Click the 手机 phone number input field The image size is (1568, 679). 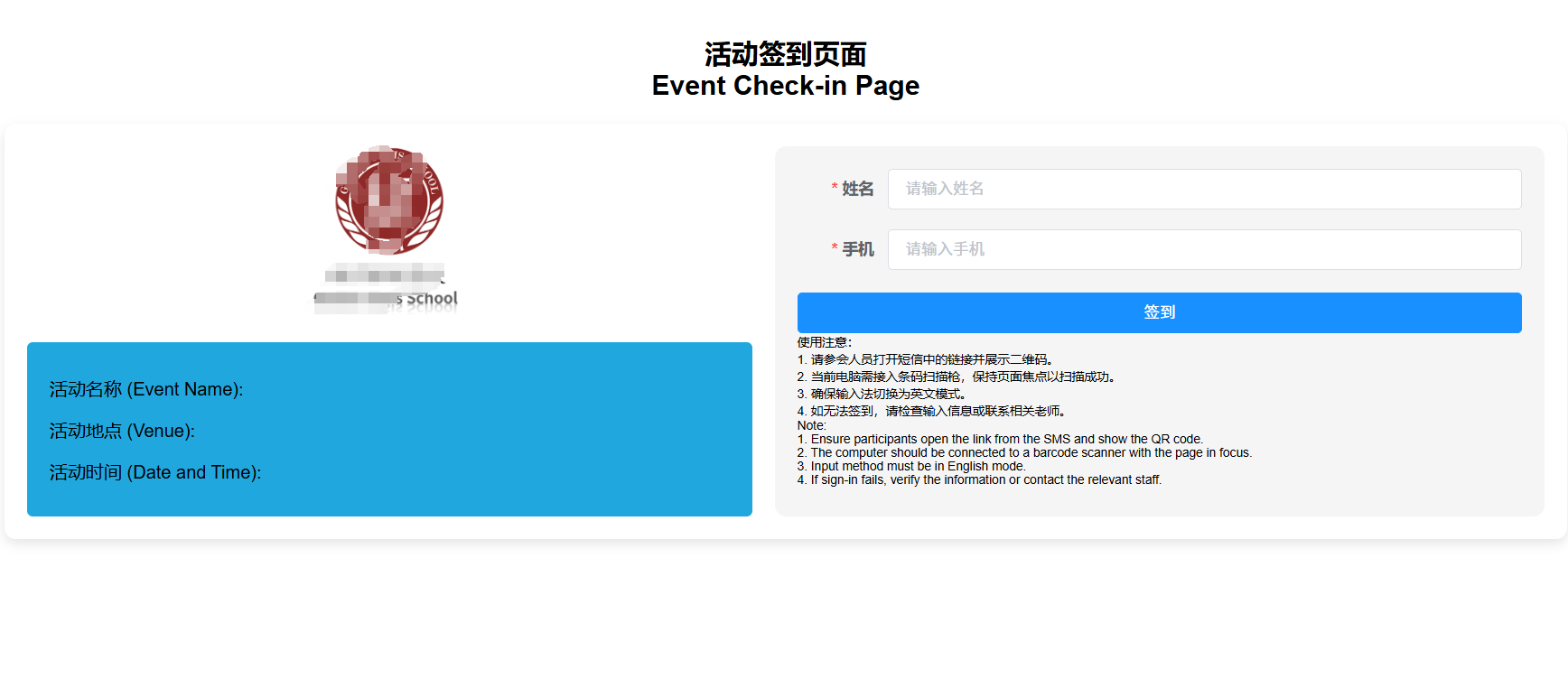click(1204, 249)
